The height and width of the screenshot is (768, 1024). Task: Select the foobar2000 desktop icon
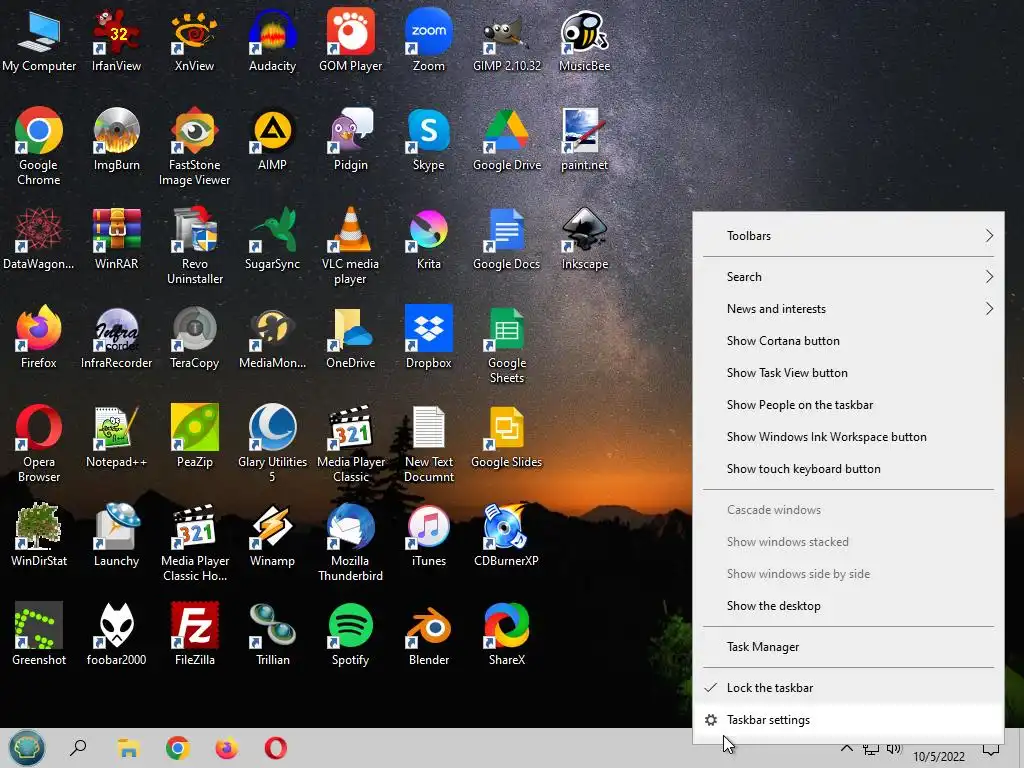[116, 635]
